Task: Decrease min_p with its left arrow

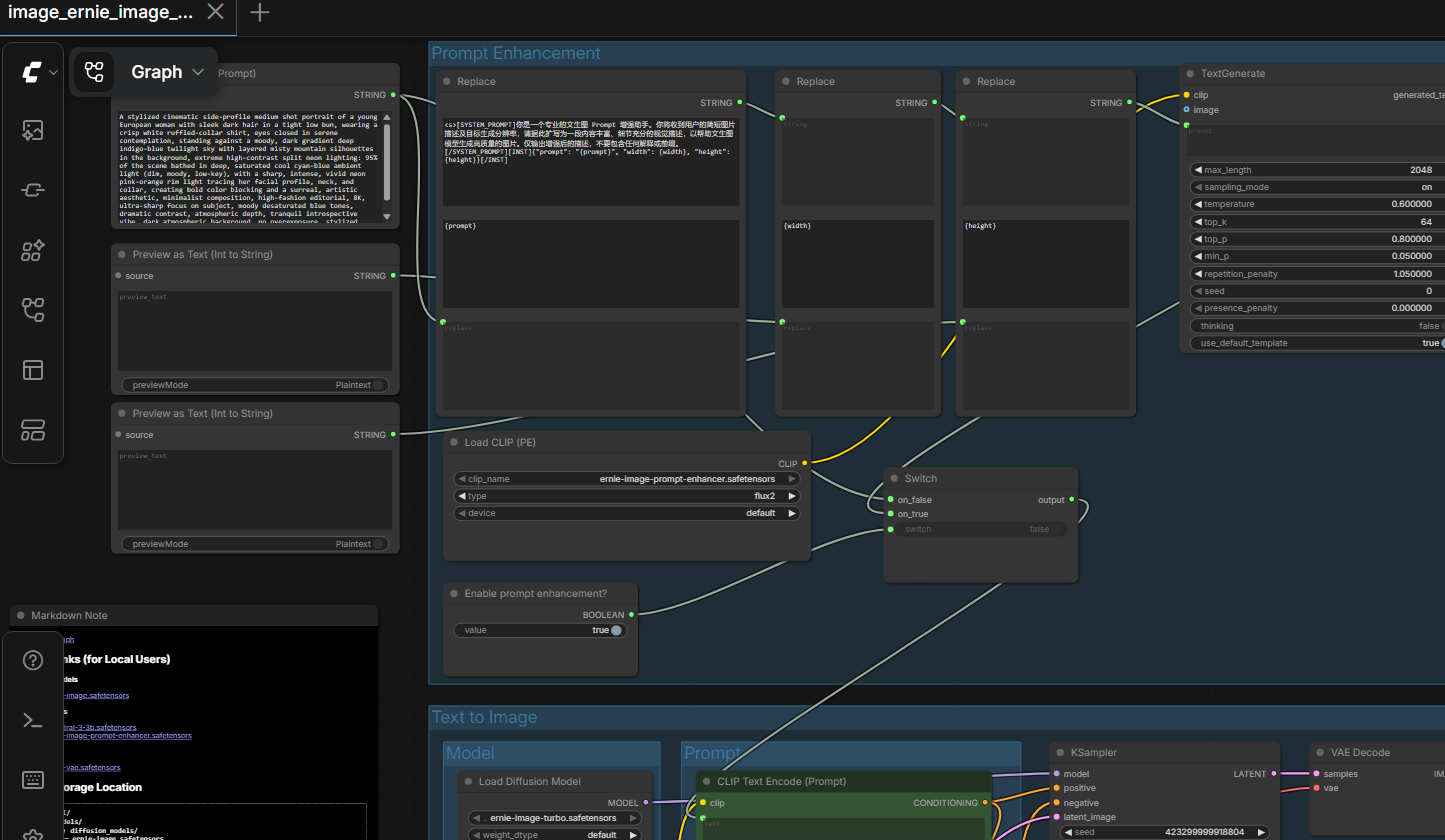Action: click(1198, 256)
